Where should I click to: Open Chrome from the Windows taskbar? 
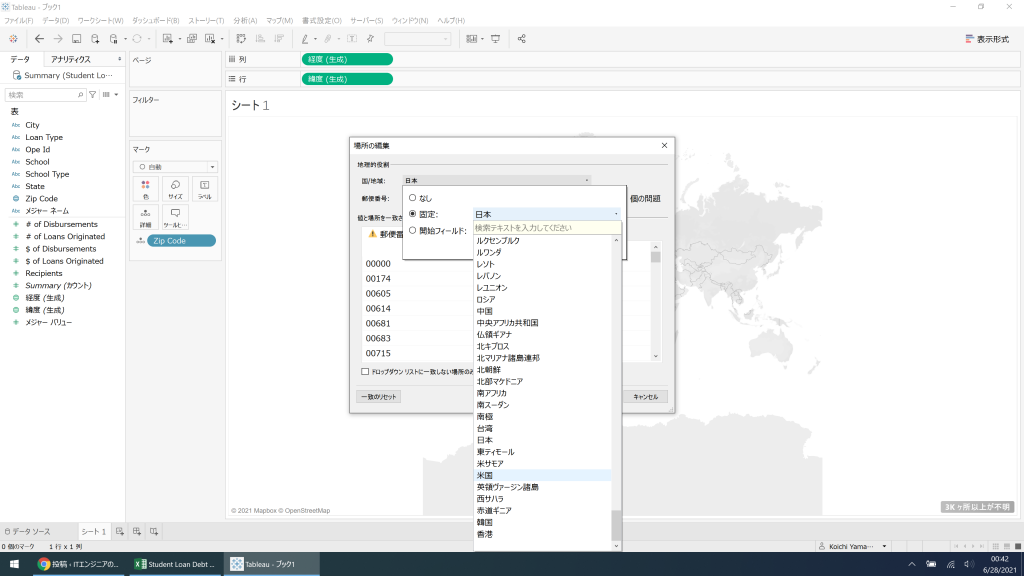point(78,564)
